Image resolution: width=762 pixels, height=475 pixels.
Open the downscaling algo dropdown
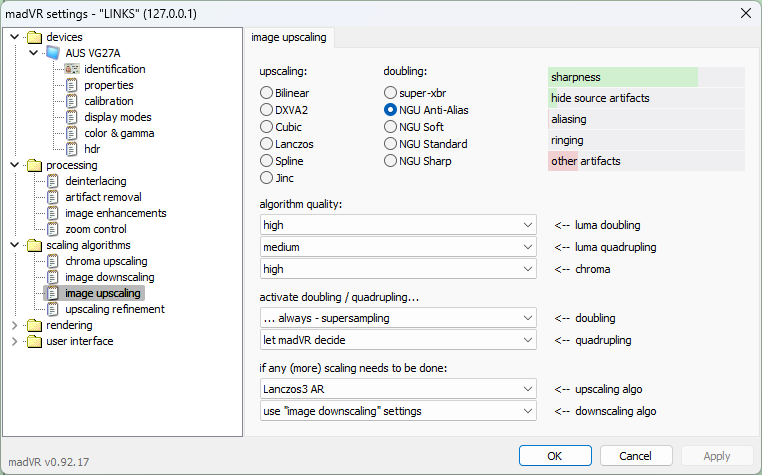point(398,411)
